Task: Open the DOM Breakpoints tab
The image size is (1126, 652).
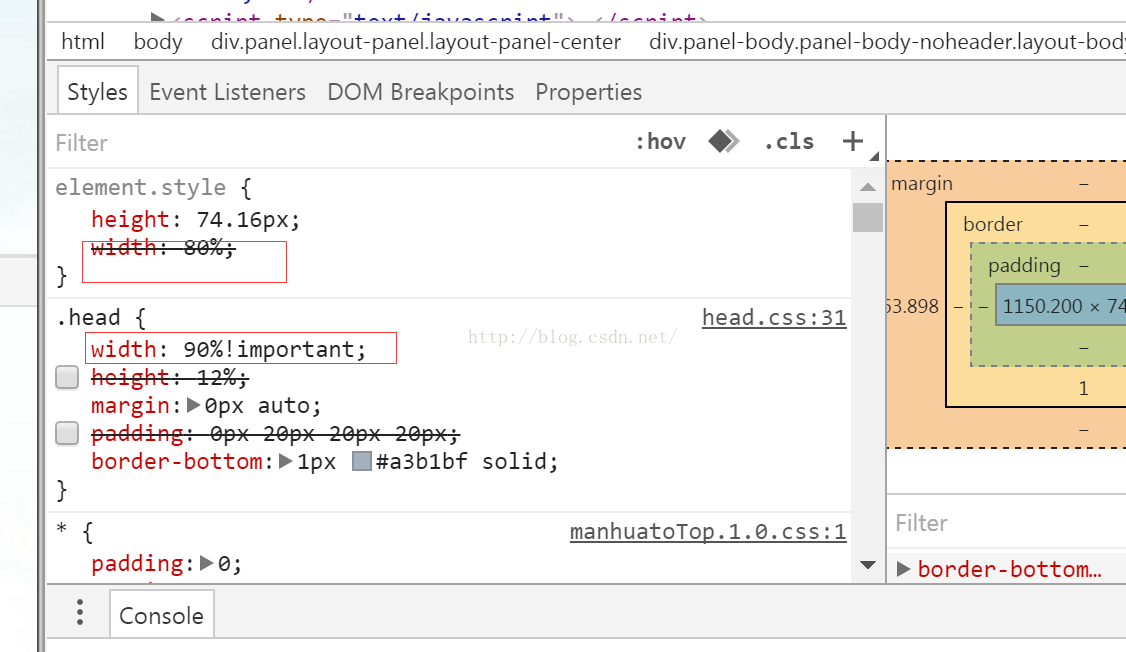Action: click(421, 92)
